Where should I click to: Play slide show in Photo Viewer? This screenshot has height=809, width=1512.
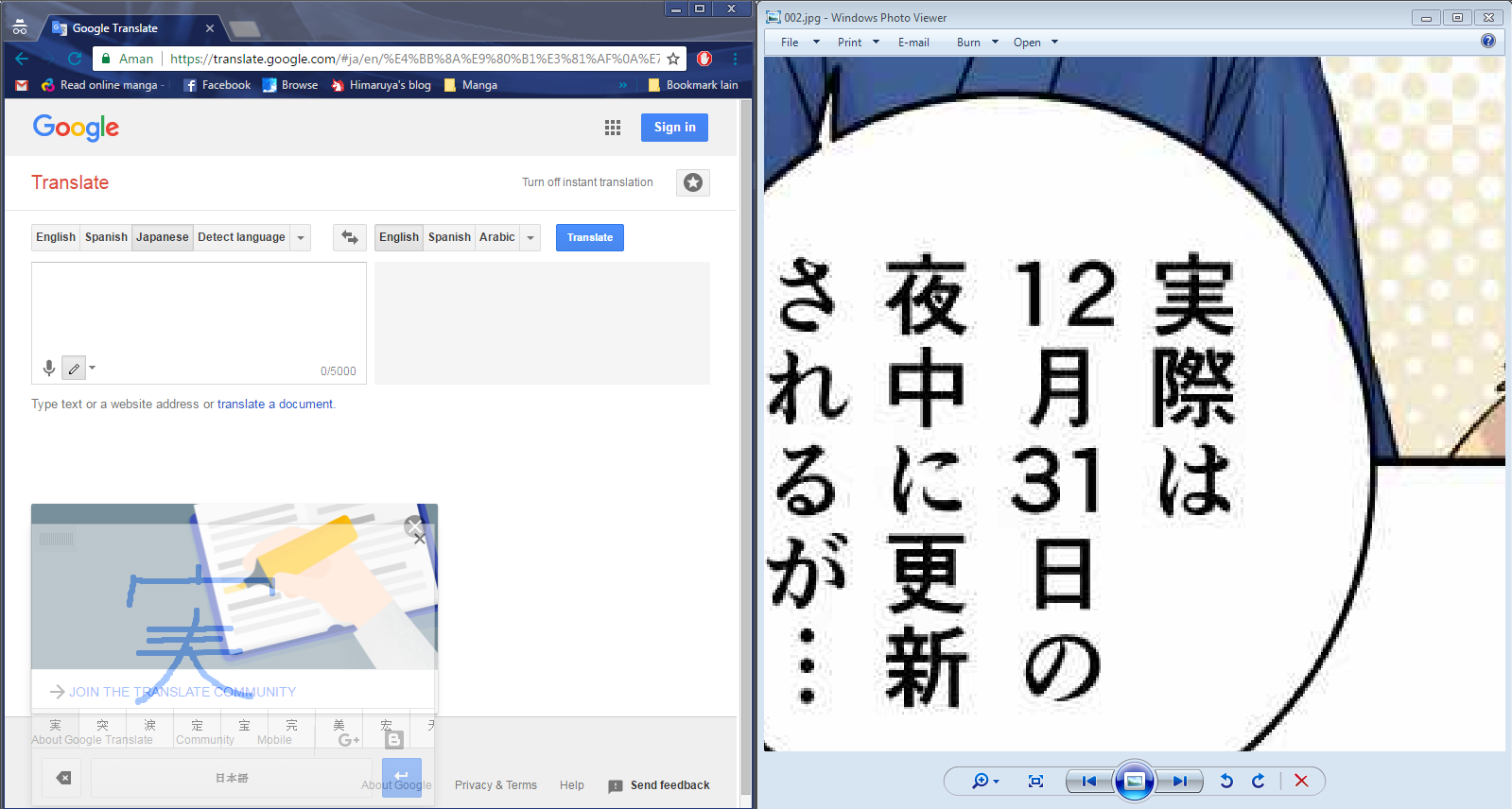(x=1135, y=781)
